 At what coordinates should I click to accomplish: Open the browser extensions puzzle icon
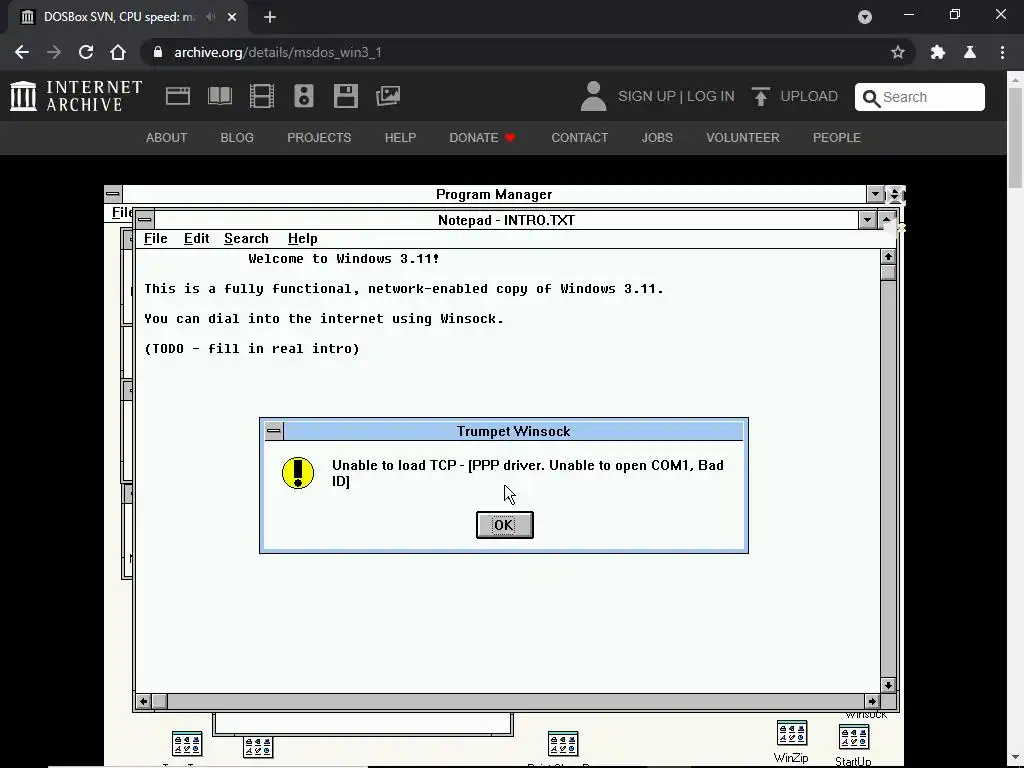[938, 52]
